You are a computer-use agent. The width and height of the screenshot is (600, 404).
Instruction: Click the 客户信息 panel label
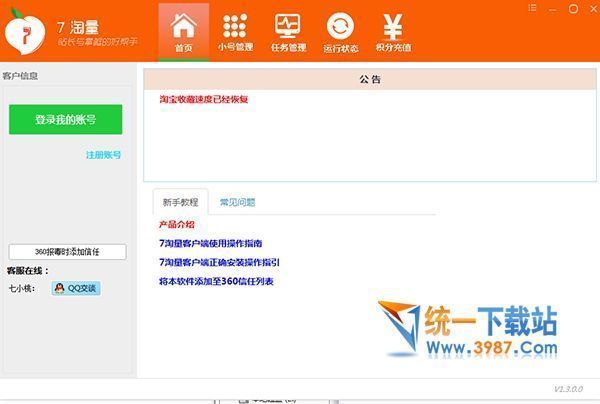pyautogui.click(x=20, y=76)
